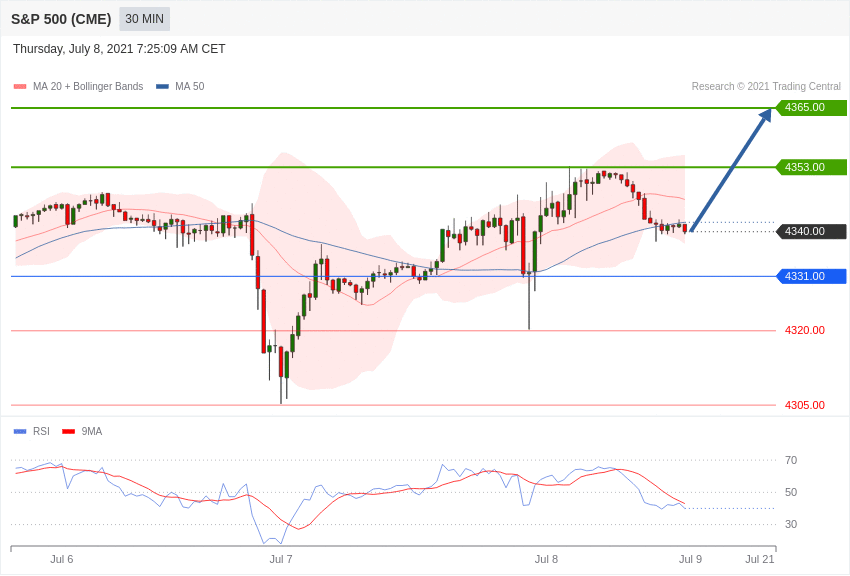Image resolution: width=850 pixels, height=576 pixels.
Task: Click the blue RSI legend swatch
Action: pos(20,431)
